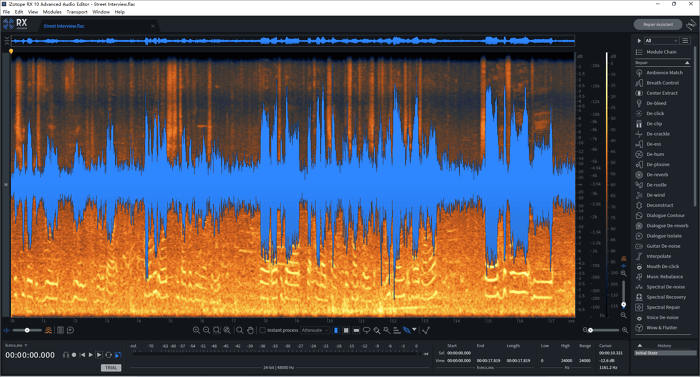This screenshot has height=377, width=700.
Task: Select the Lasso selection tool
Action: [x=367, y=330]
